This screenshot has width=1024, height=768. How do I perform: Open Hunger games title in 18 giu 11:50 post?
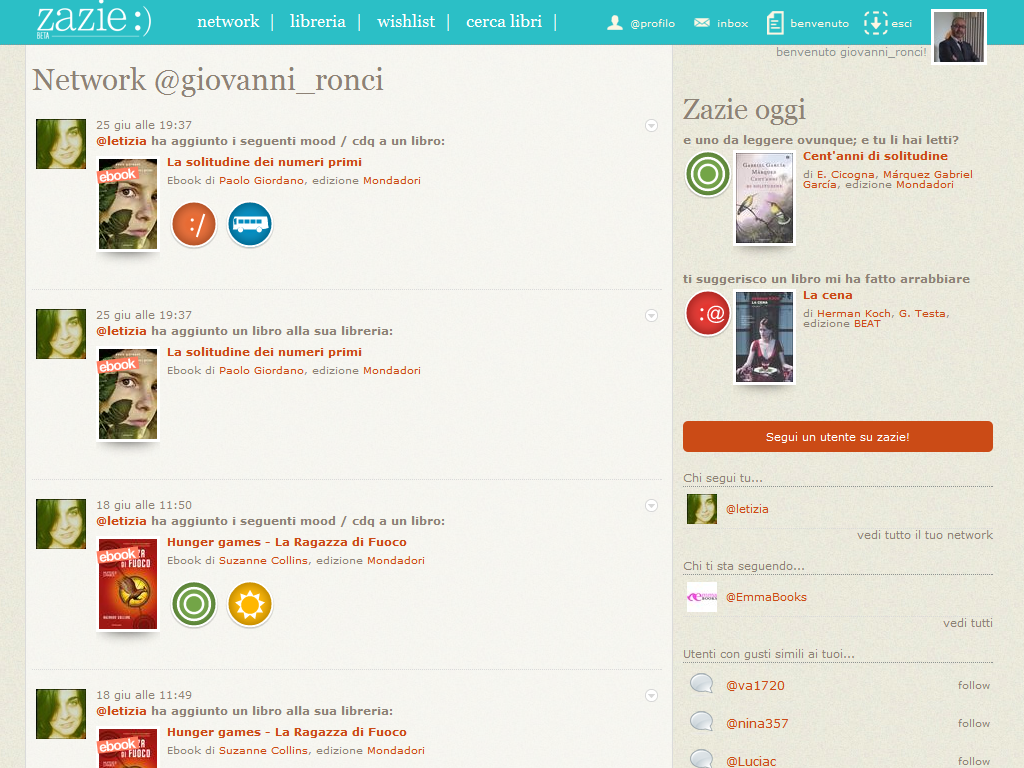pos(287,542)
